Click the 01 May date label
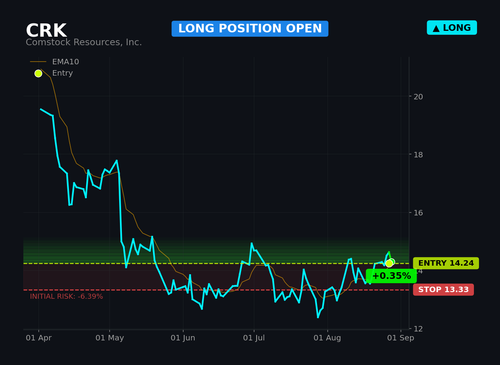 tap(110, 338)
